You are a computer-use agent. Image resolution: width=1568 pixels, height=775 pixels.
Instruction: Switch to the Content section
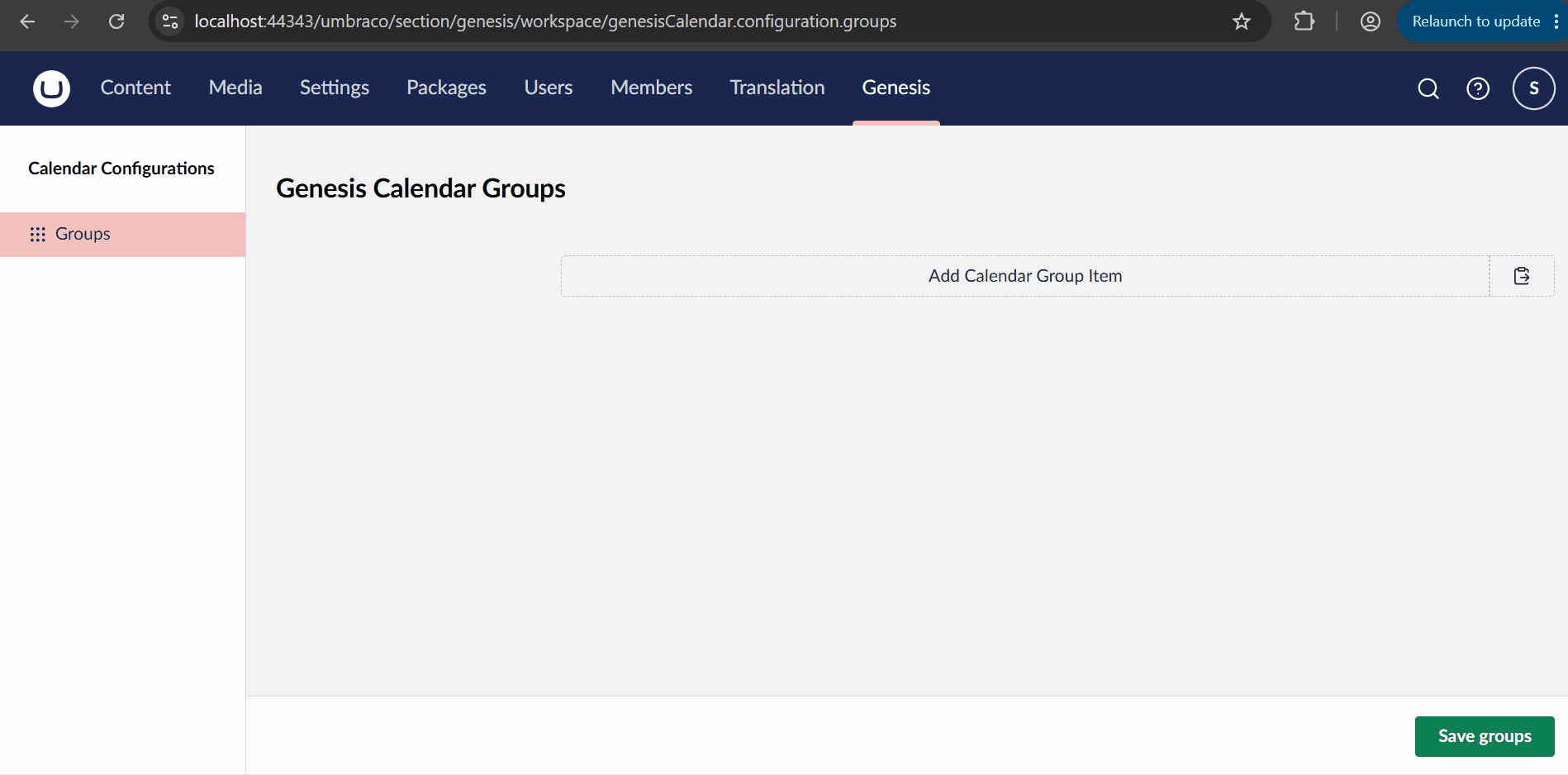tap(135, 88)
